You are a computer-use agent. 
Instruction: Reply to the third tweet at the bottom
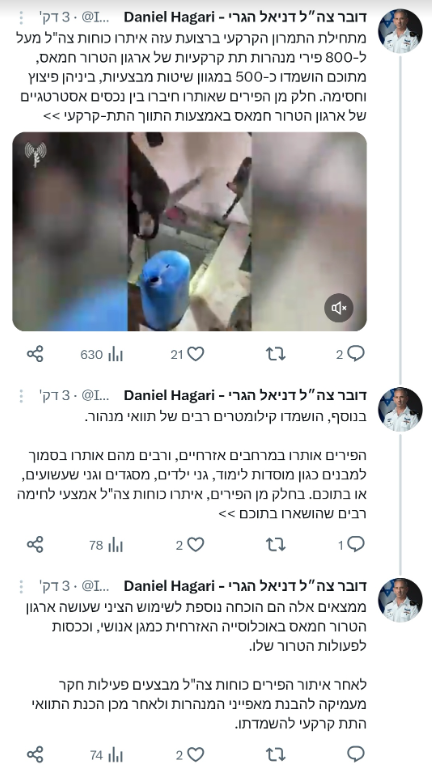coord(356,754)
